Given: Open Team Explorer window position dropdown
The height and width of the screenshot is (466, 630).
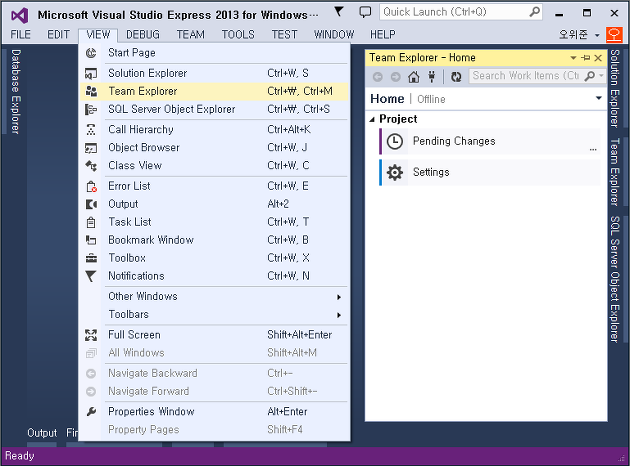Looking at the screenshot, I should pyautogui.click(x=573, y=58).
